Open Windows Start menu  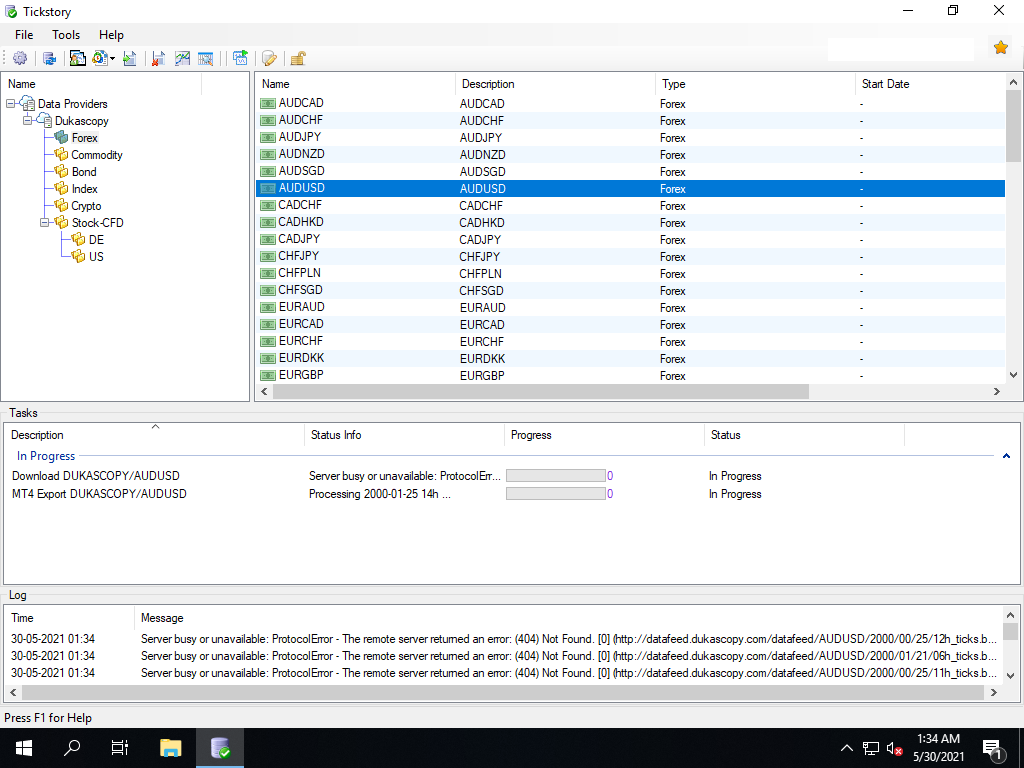point(24,748)
